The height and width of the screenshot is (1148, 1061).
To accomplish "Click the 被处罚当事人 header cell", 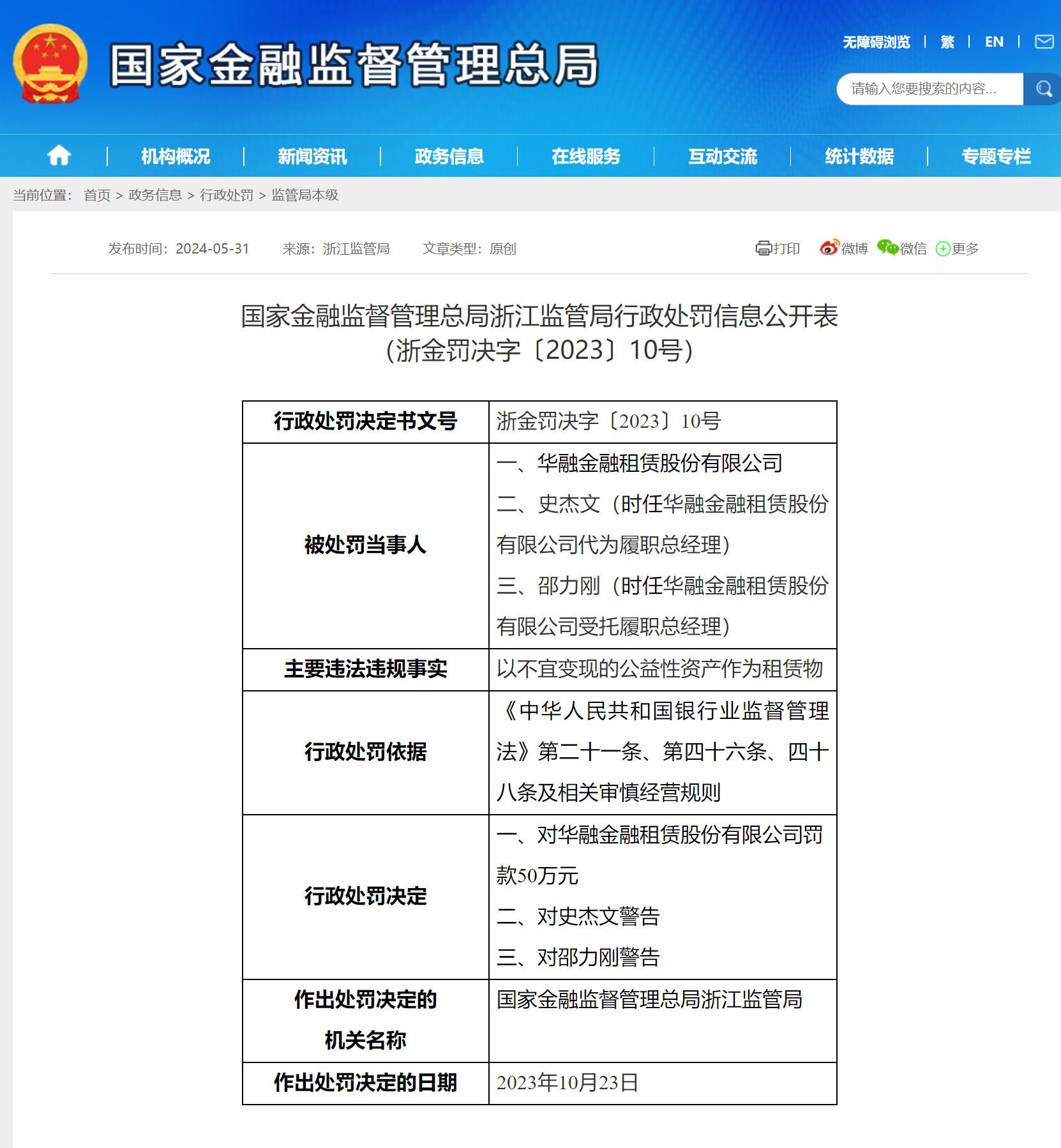I will click(365, 545).
